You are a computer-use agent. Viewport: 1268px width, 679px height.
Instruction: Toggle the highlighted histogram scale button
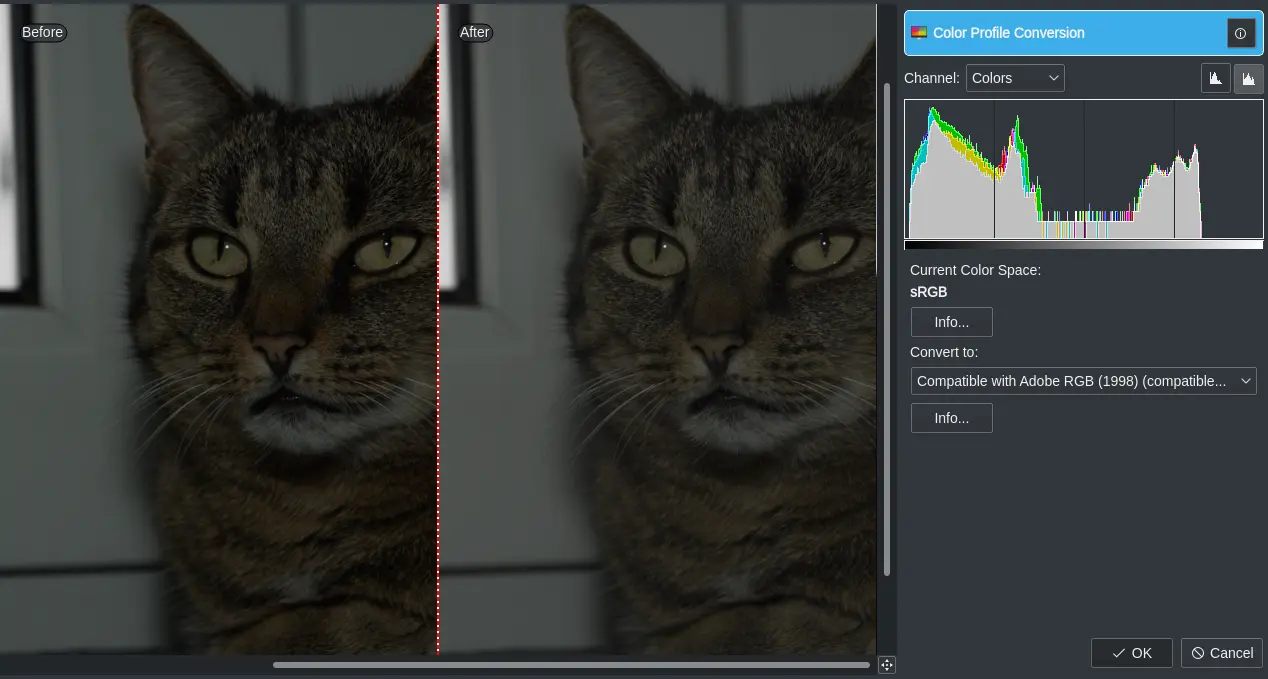point(1249,77)
